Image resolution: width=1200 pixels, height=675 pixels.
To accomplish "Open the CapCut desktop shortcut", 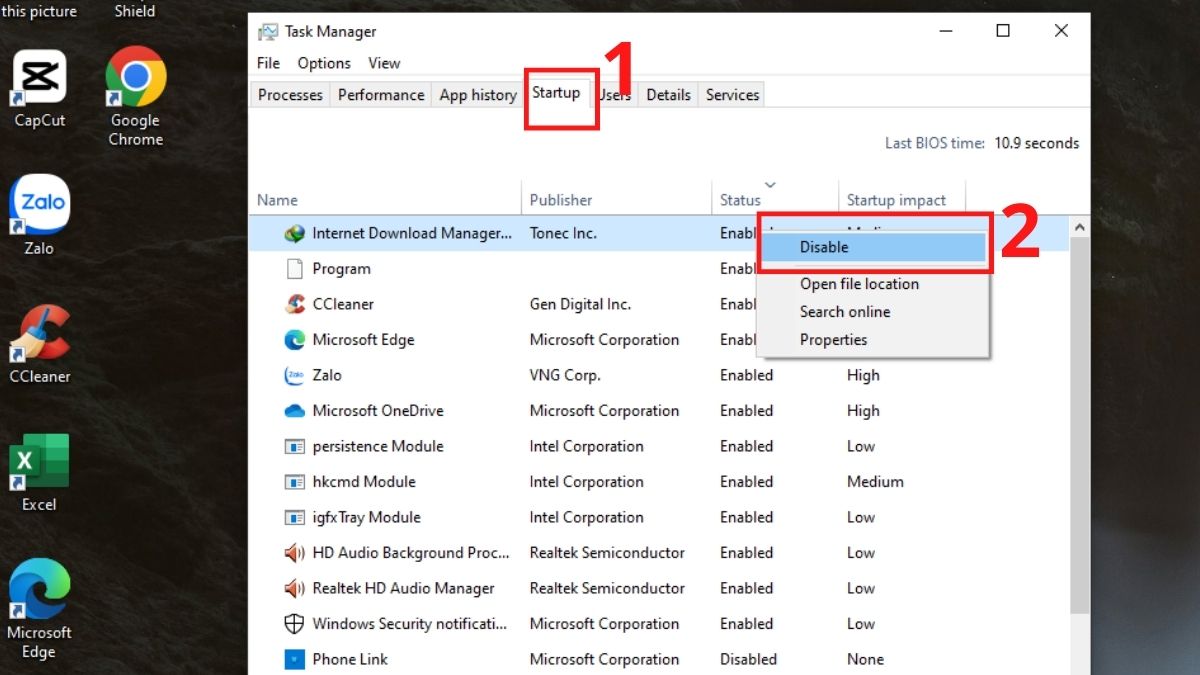I will pyautogui.click(x=40, y=88).
